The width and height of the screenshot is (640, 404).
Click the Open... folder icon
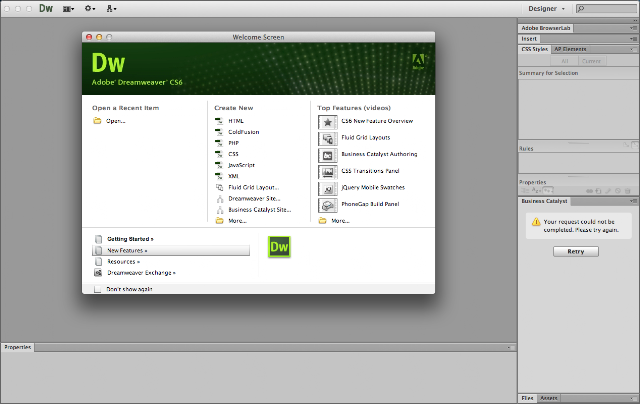click(x=97, y=120)
